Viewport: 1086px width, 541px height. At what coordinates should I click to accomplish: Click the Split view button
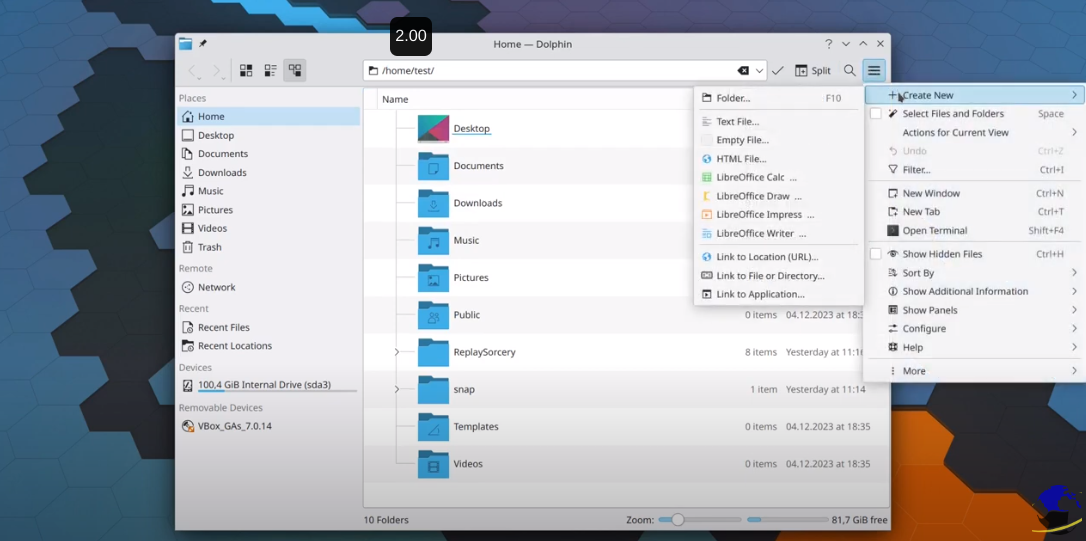click(813, 71)
